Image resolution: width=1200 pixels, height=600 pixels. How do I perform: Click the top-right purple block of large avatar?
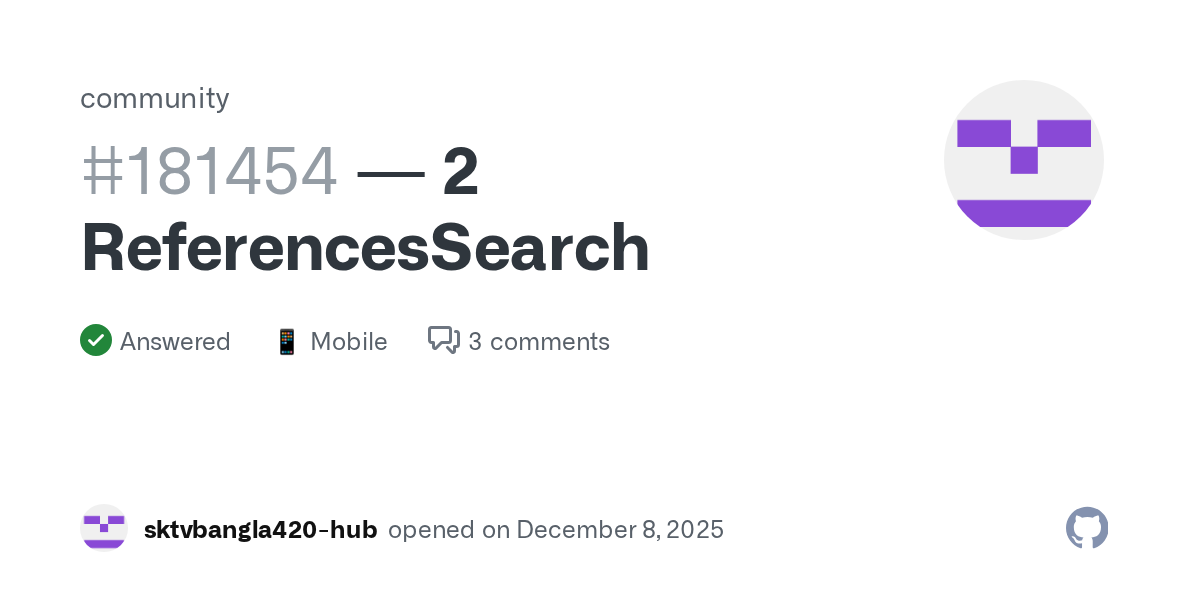1064,133
